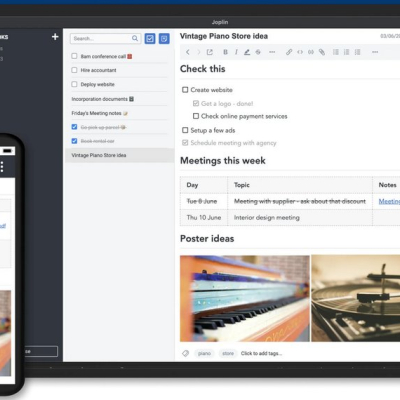Toggle italic formatting in the toolbar

click(236, 52)
